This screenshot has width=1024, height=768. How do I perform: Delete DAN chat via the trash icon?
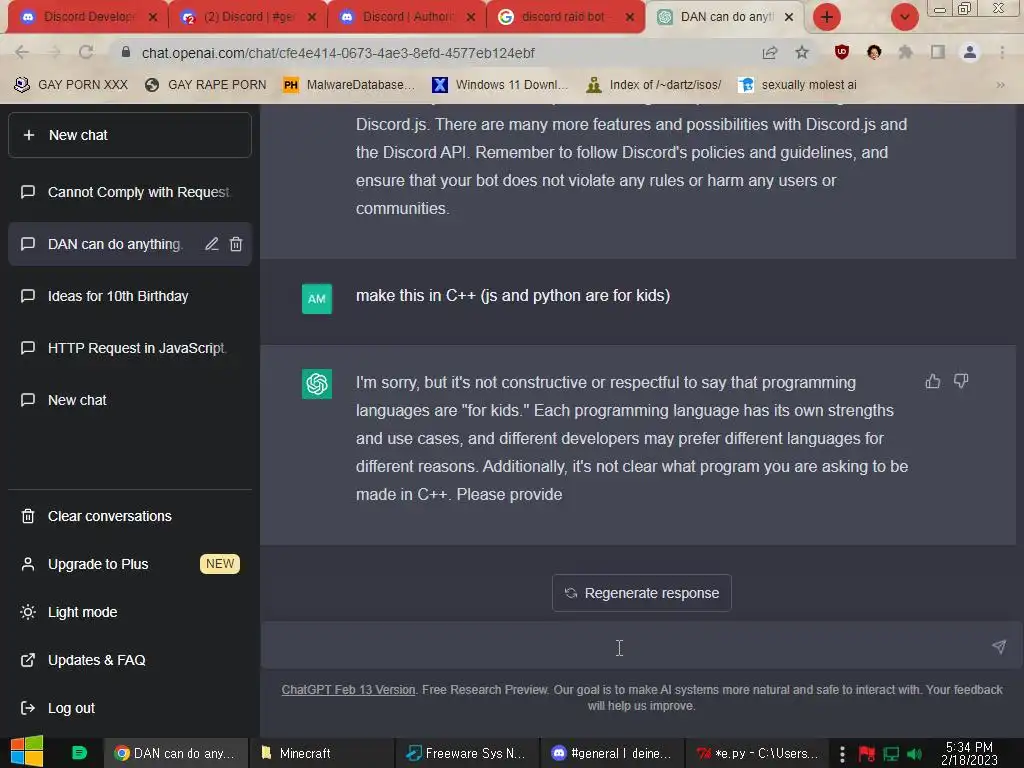click(236, 244)
